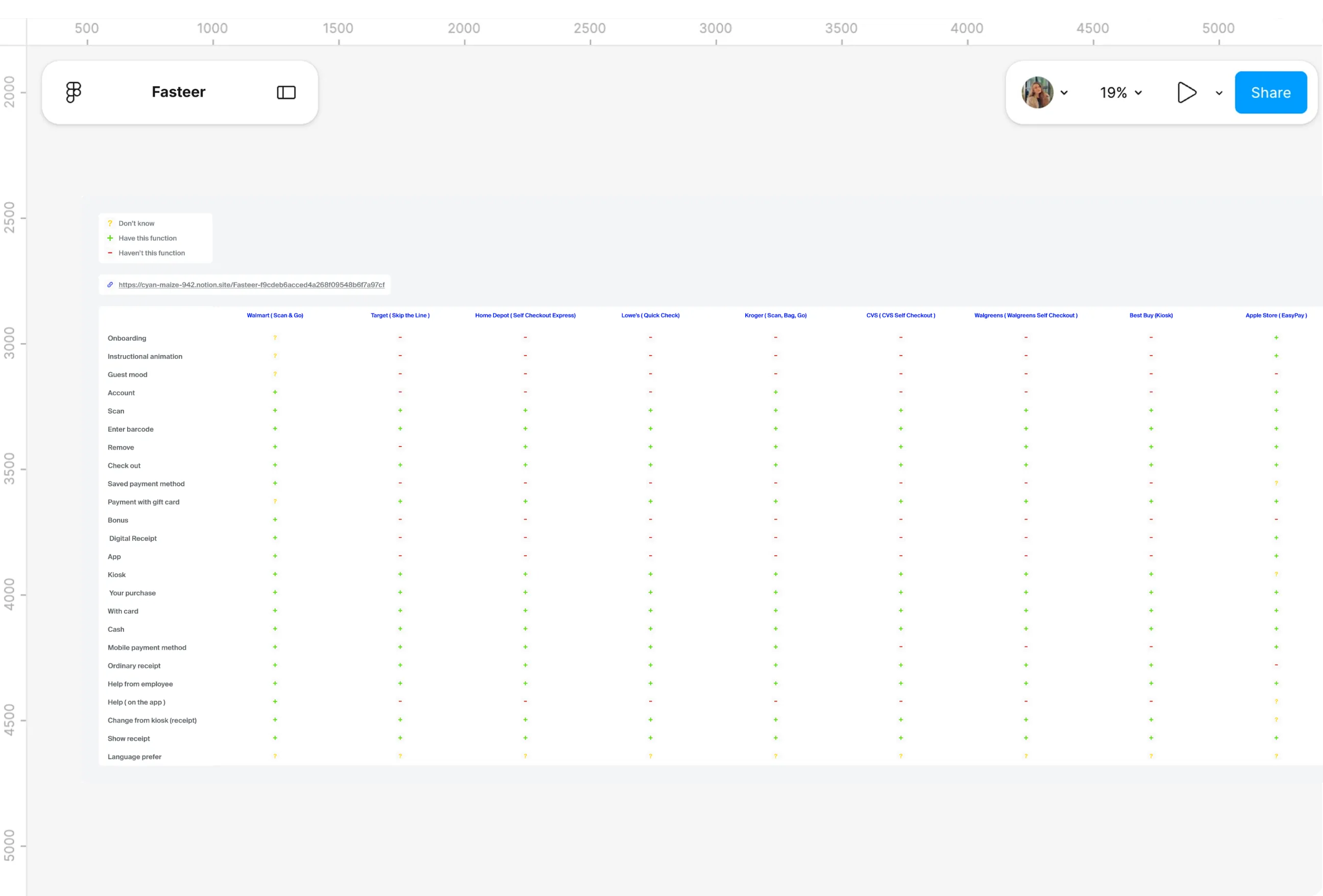Select the Saved payment method row label
This screenshot has width=1323, height=896.
(x=146, y=484)
